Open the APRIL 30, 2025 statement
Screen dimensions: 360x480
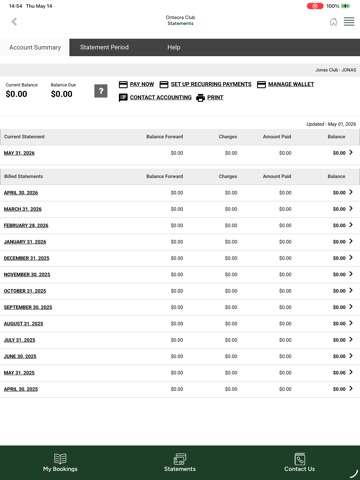[21, 389]
